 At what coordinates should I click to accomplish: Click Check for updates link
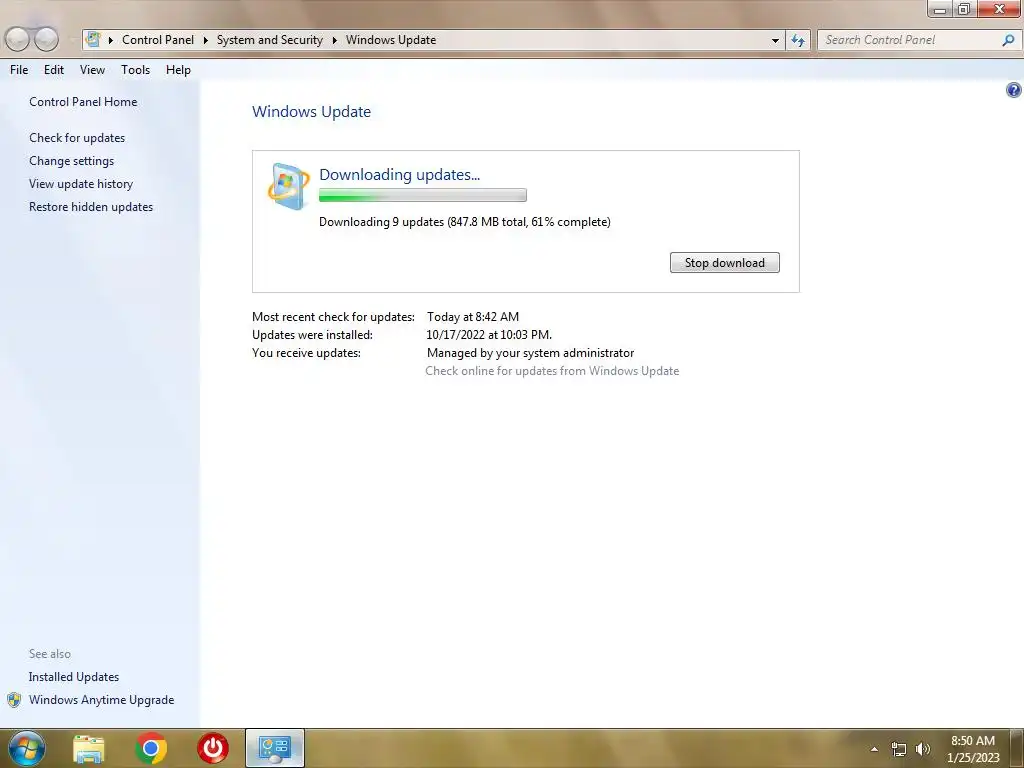[x=77, y=138]
